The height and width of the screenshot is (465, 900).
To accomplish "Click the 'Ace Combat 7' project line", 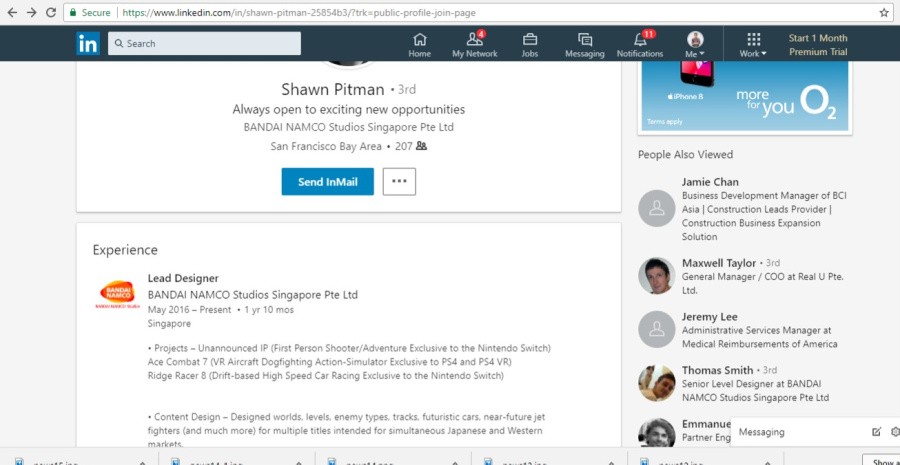I will [329, 362].
